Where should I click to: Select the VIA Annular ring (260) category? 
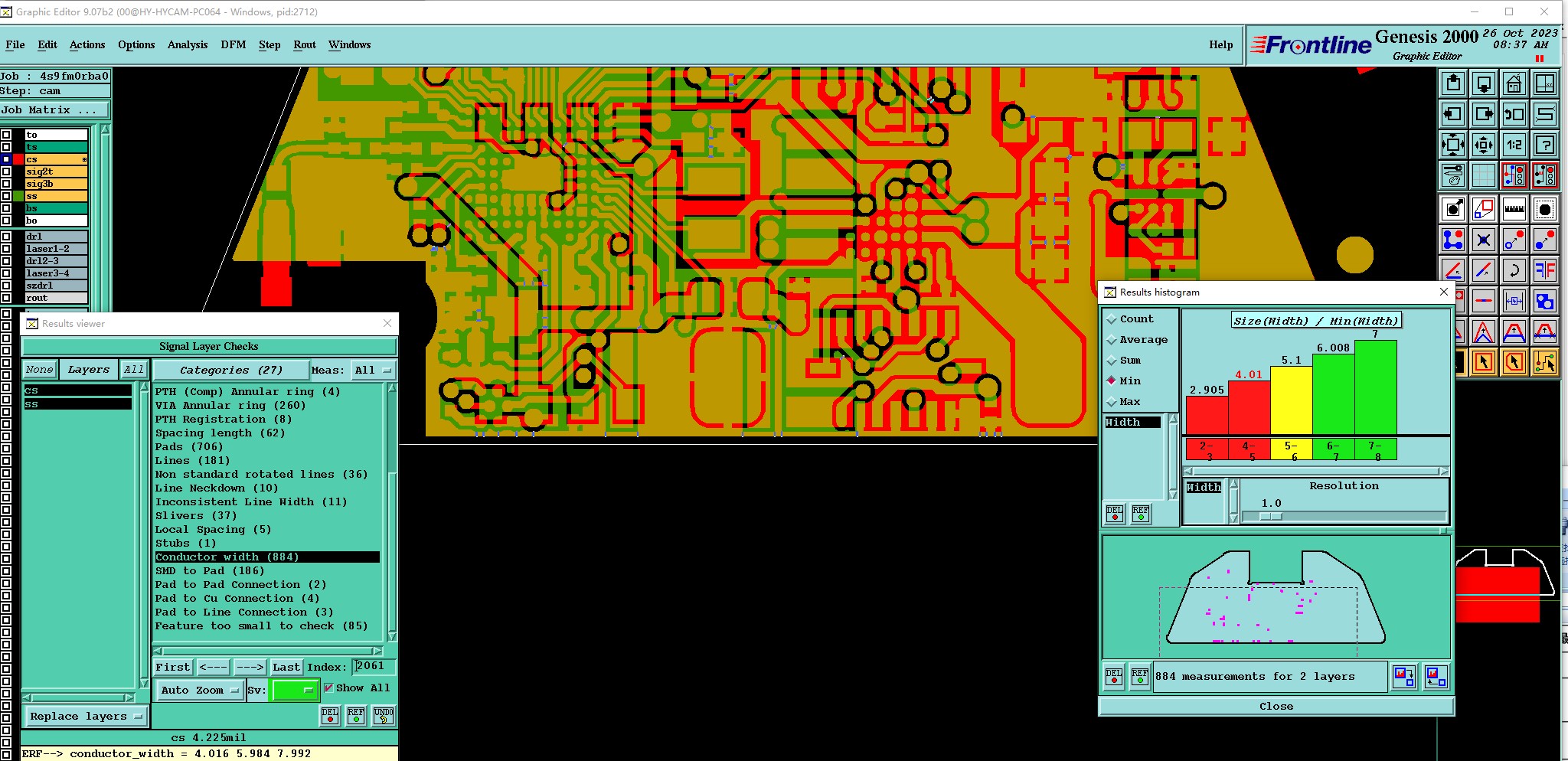[x=230, y=406]
